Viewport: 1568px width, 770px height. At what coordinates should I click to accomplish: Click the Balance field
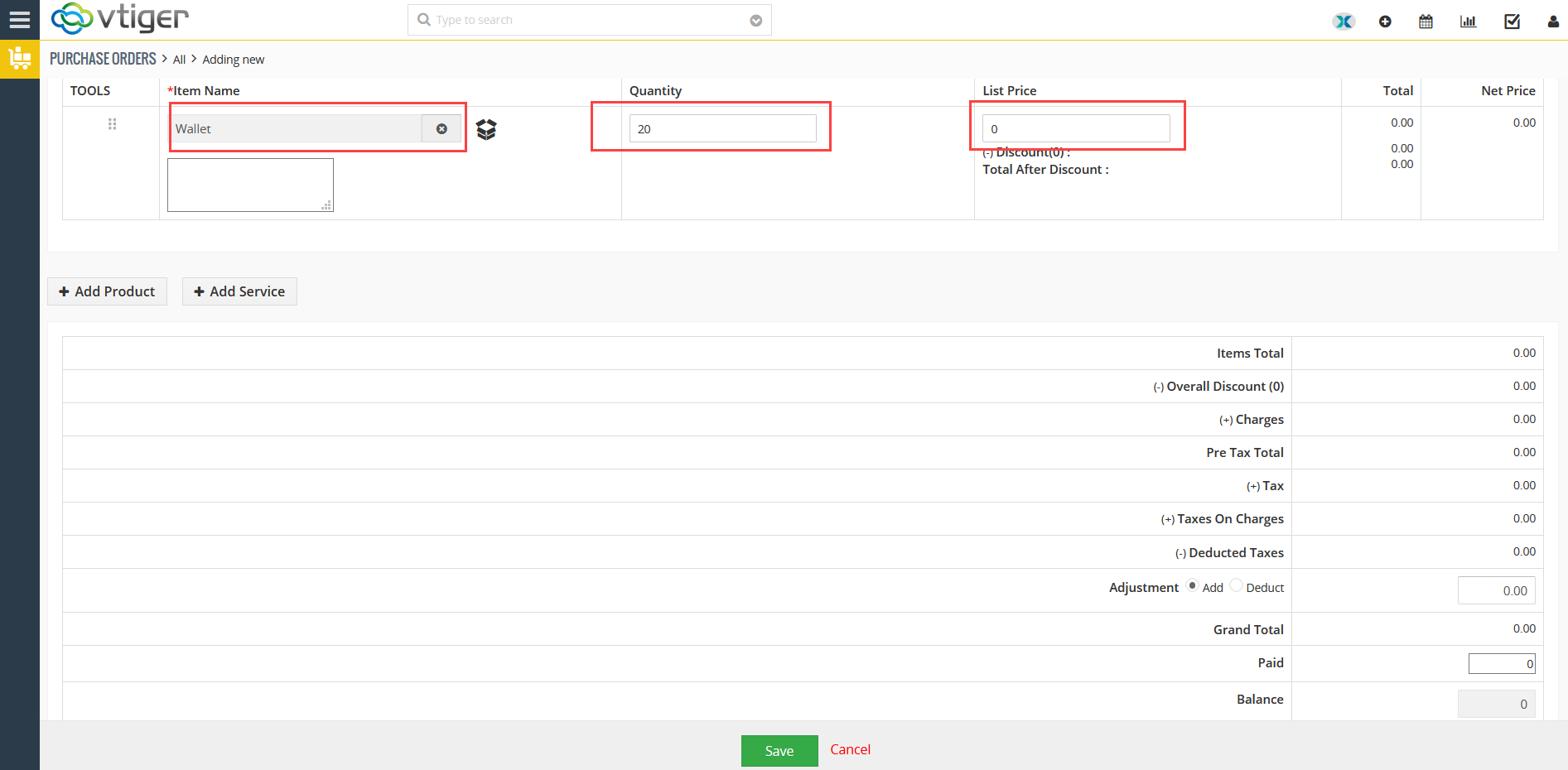click(x=1496, y=704)
